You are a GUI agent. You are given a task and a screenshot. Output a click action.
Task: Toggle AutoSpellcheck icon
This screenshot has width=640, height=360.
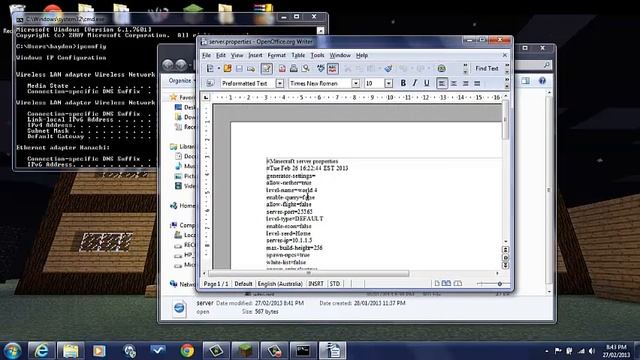click(x=333, y=69)
